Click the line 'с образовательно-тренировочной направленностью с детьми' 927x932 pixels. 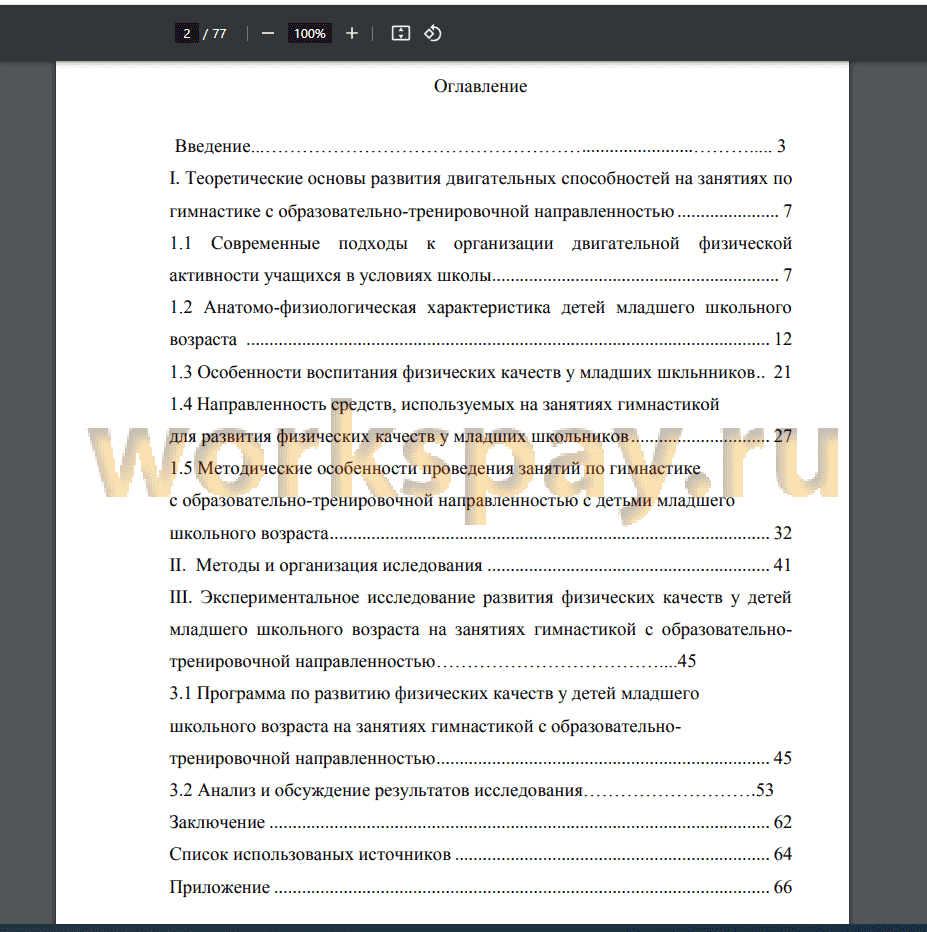(x=452, y=500)
